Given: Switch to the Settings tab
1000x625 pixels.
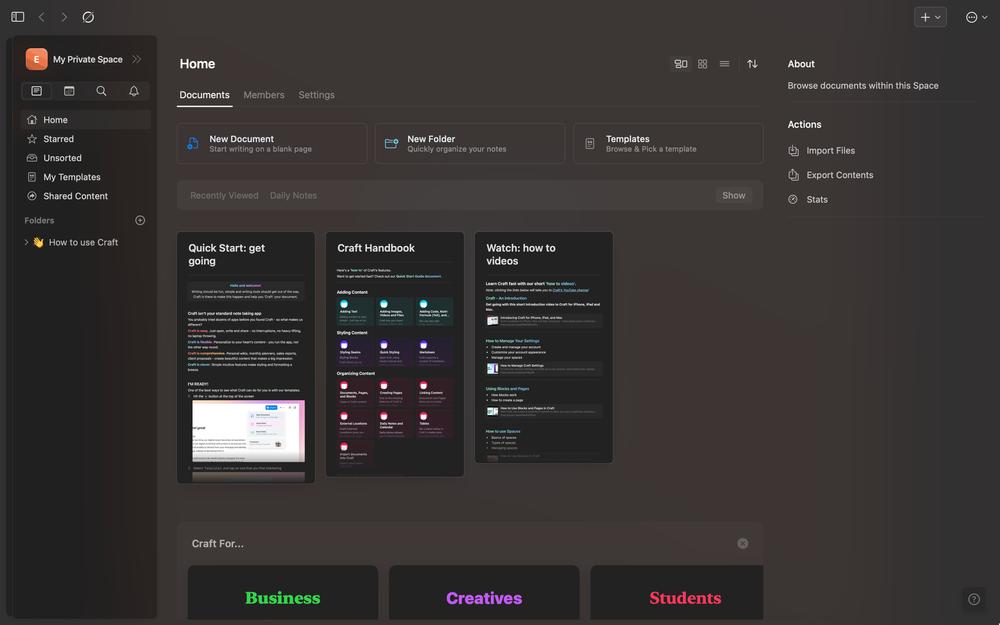Looking at the screenshot, I should 316,95.
